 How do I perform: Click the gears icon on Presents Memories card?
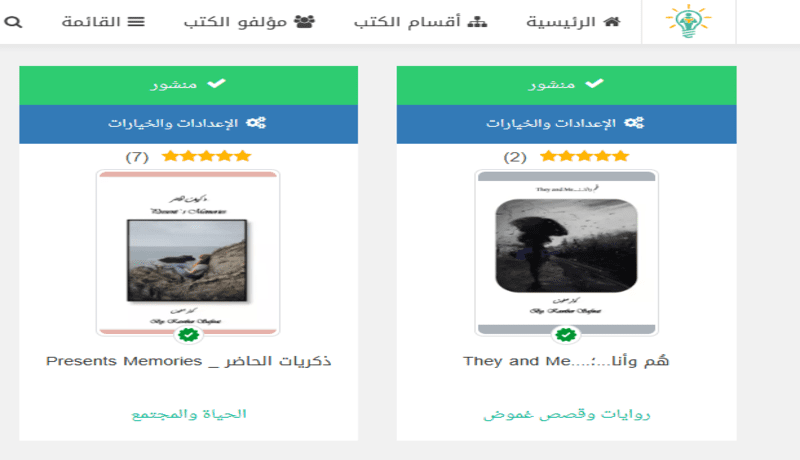click(256, 123)
